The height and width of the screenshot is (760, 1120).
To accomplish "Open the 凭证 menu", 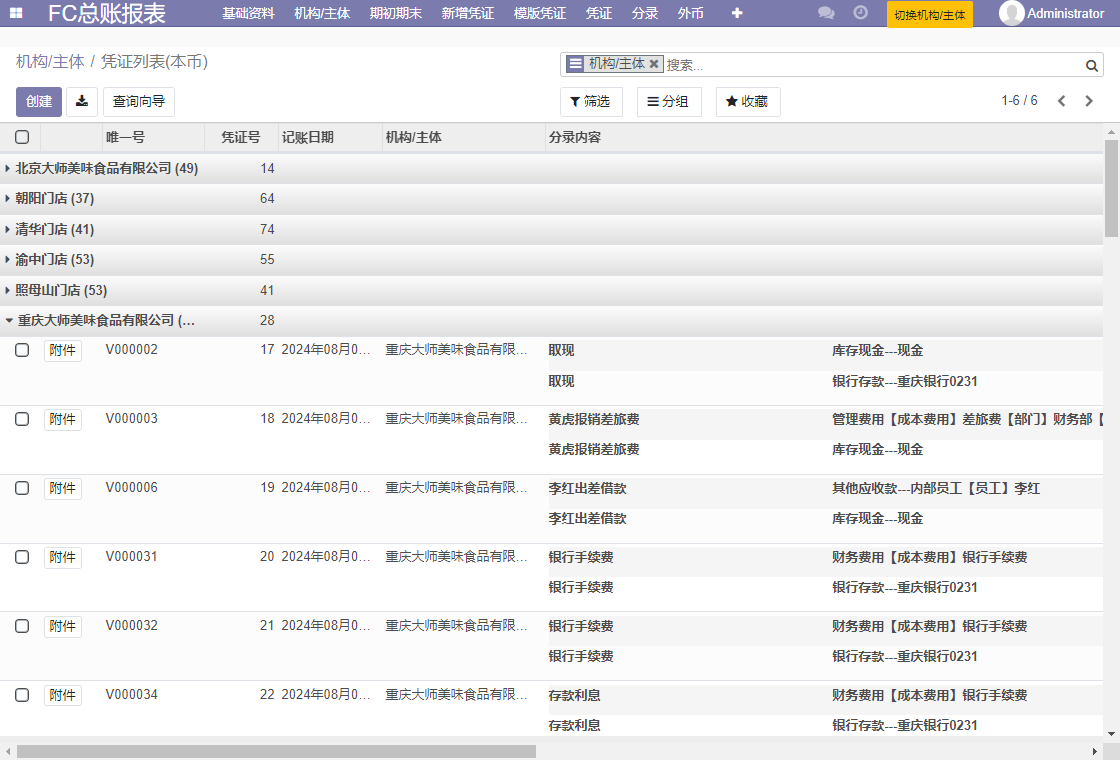I will pos(599,13).
